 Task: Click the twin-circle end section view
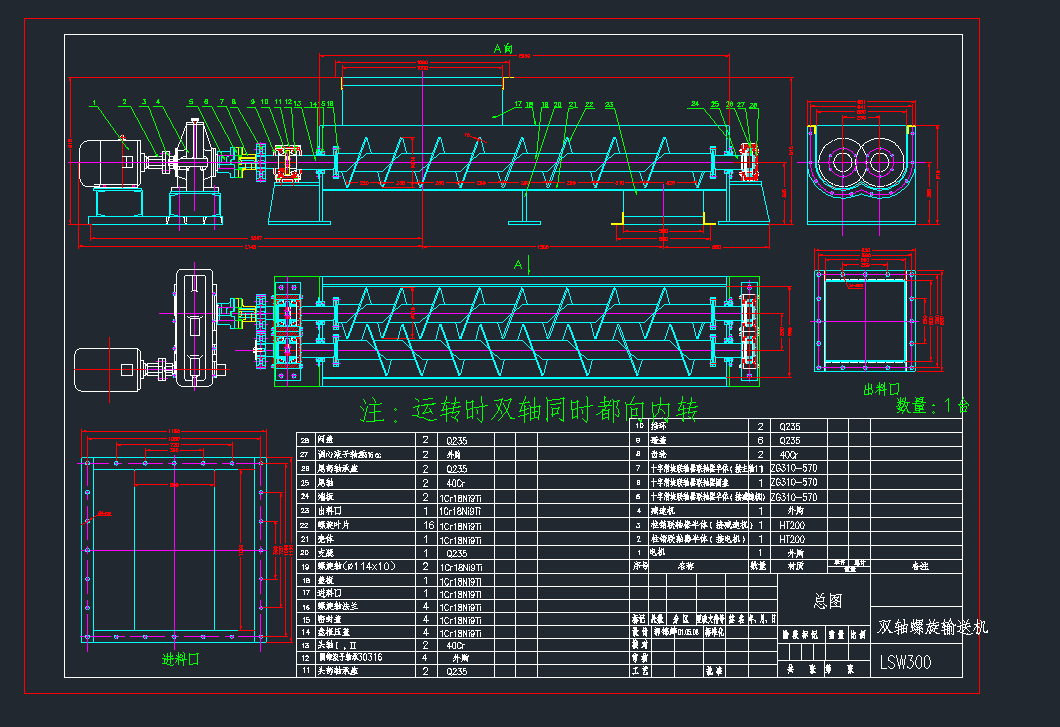click(x=862, y=162)
